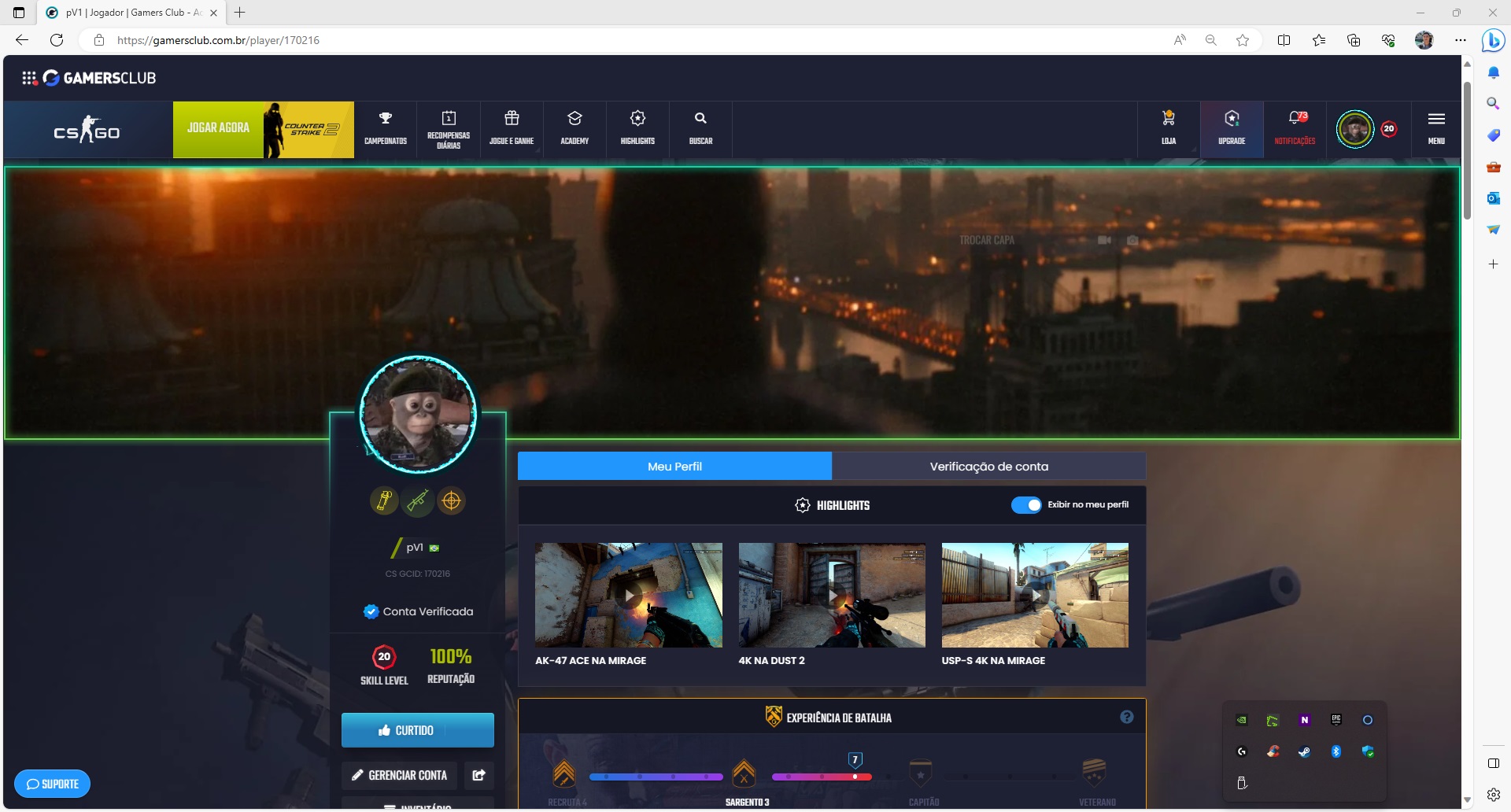Viewport: 1511px width, 812px height.
Task: Open the Outlook sidebar icon
Action: (1493, 198)
